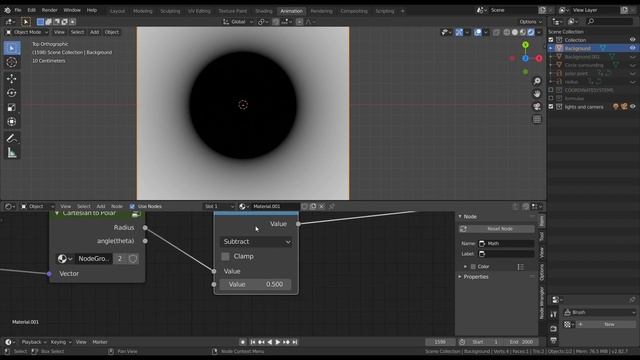
Task: Click the Reset Node button
Action: click(x=497, y=229)
